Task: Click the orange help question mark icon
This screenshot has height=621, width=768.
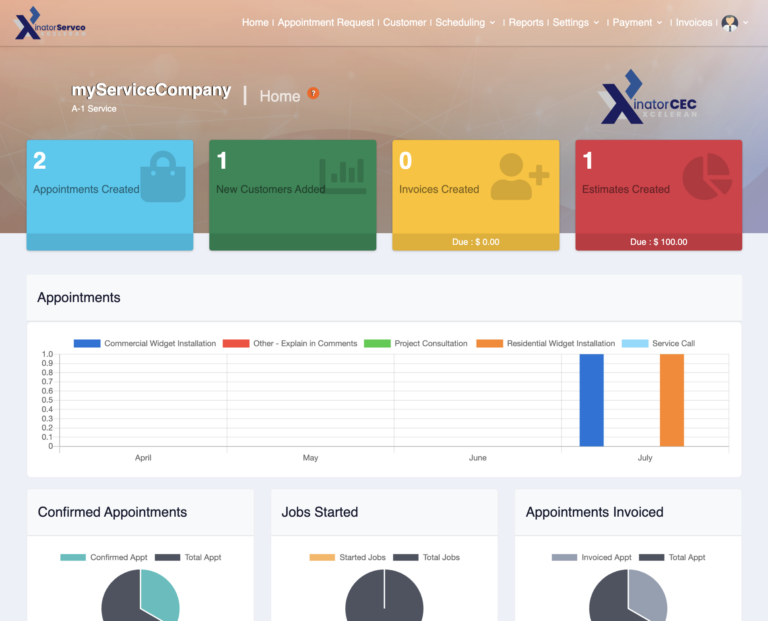Action: tap(313, 93)
